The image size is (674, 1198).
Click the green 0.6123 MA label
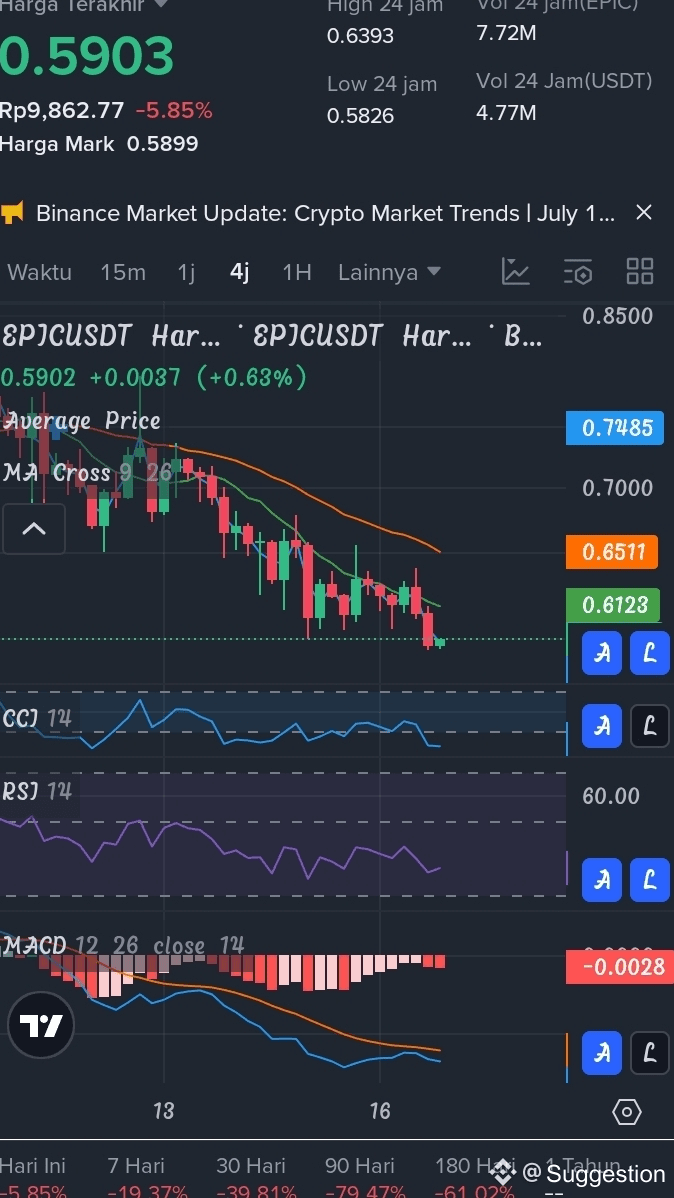[612, 605]
